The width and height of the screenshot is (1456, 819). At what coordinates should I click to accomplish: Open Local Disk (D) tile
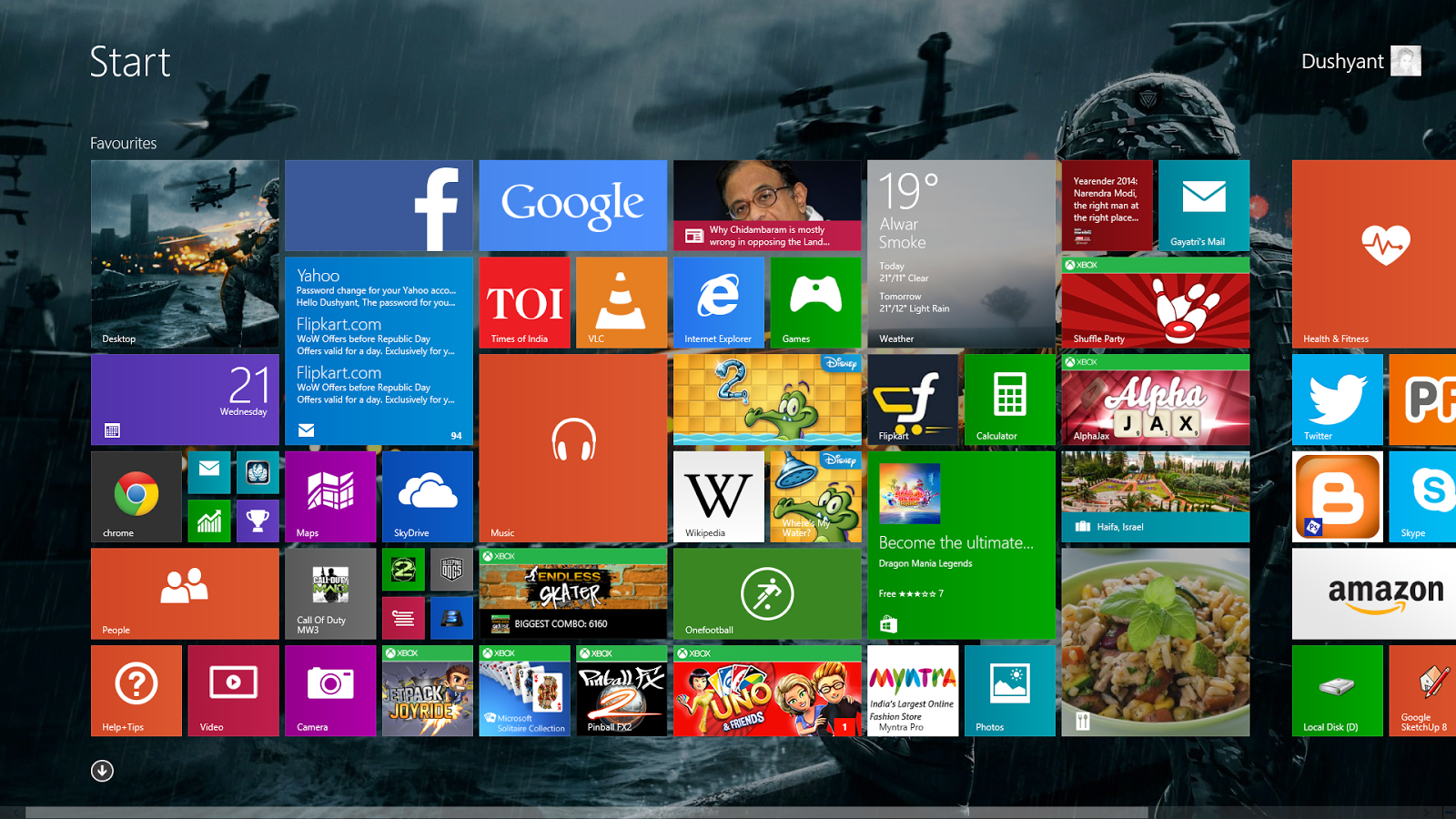point(1338,691)
